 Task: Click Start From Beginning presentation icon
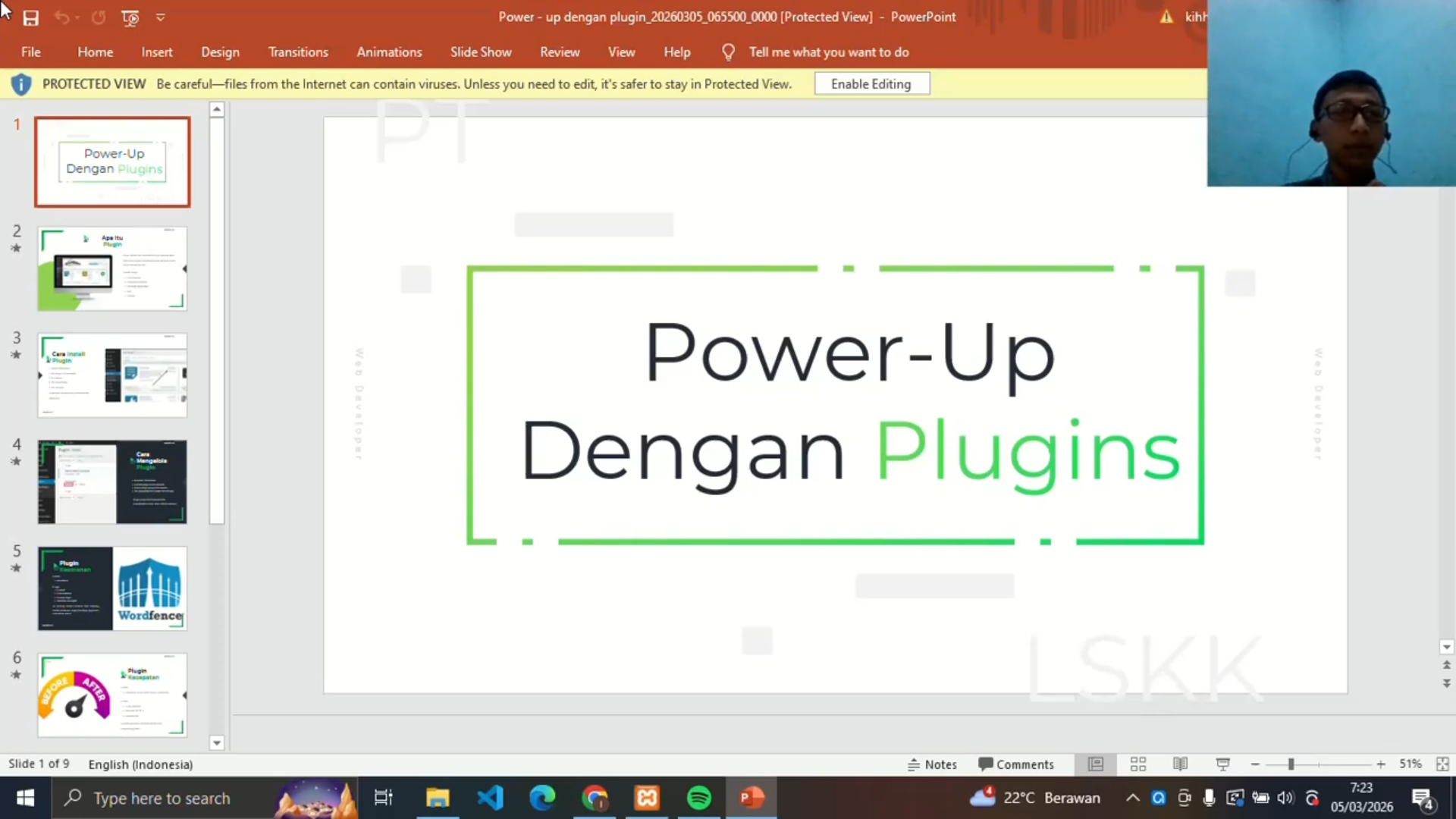pyautogui.click(x=130, y=17)
